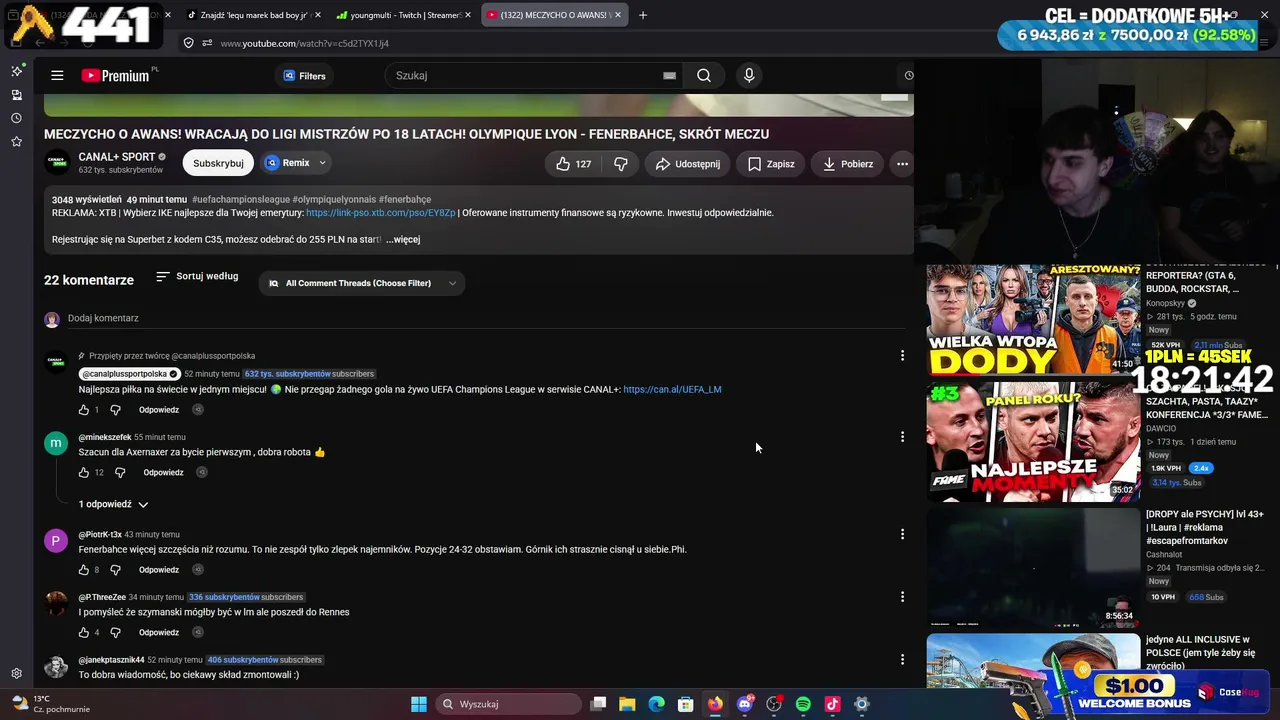Click the Dodaj komentarz field
This screenshot has width=1280, height=720.
tap(488, 318)
